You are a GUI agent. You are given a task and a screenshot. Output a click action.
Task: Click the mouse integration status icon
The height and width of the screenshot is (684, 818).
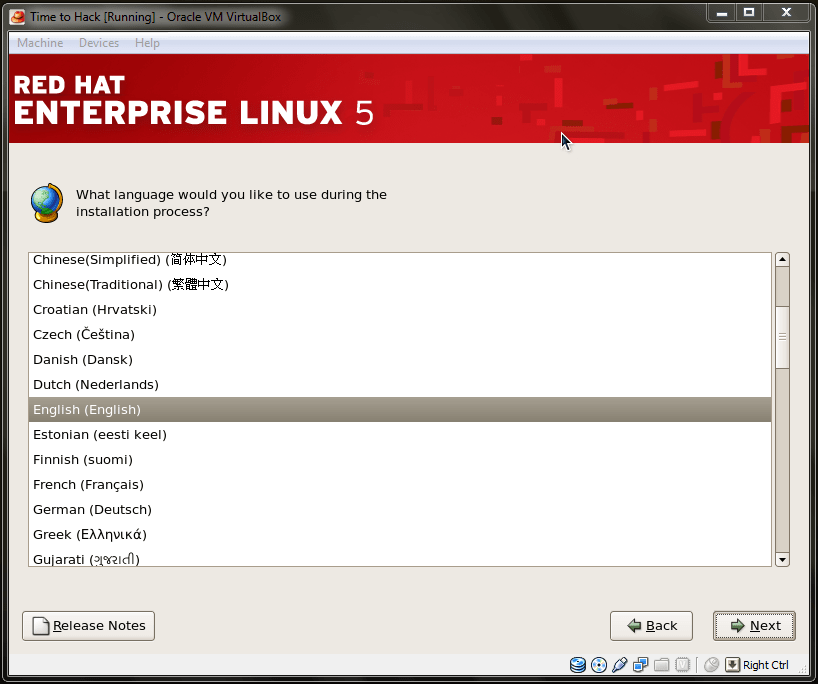pos(712,665)
